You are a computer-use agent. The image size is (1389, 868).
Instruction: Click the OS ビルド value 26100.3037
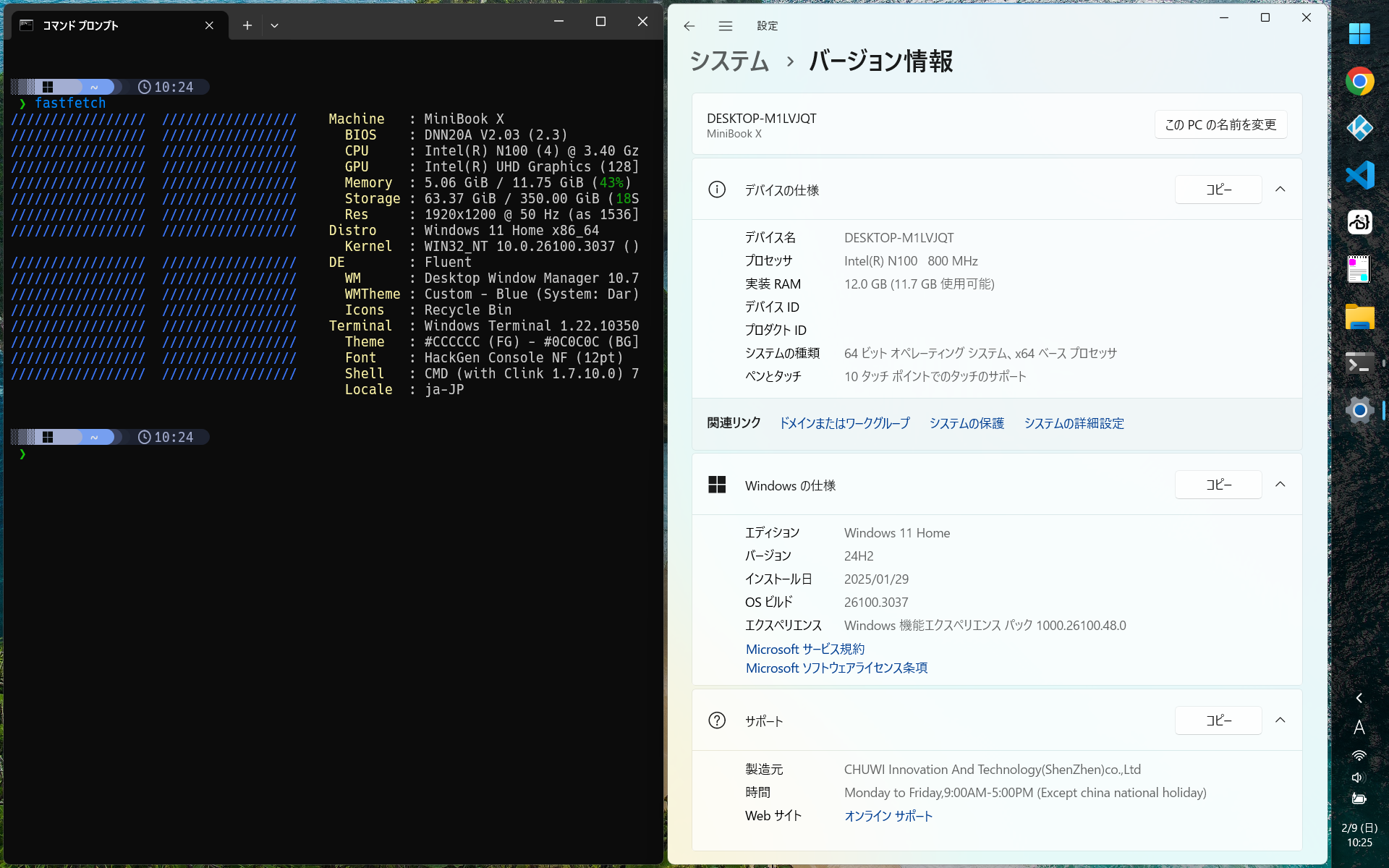click(876, 603)
